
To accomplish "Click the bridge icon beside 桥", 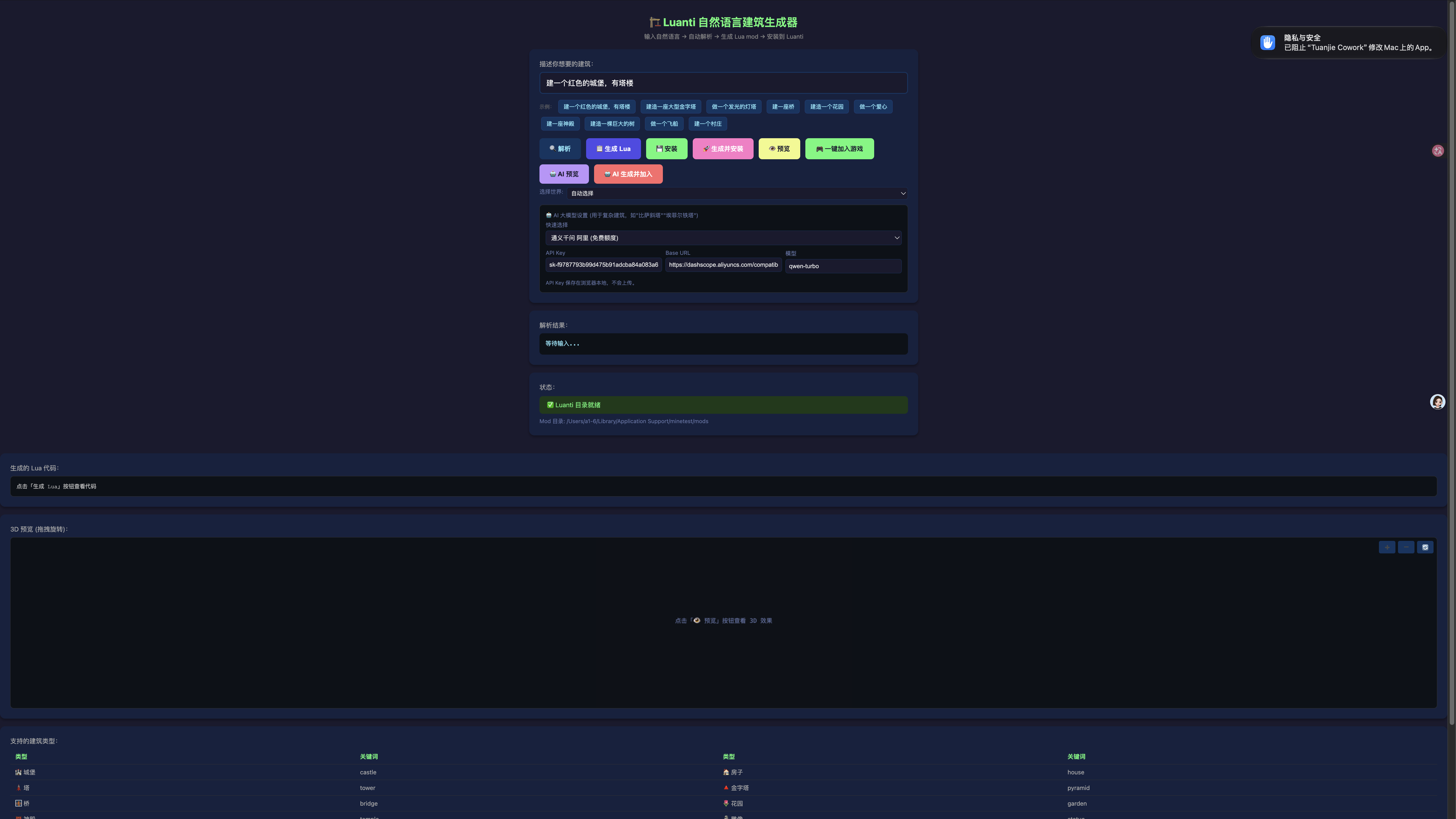I will tap(19, 803).
